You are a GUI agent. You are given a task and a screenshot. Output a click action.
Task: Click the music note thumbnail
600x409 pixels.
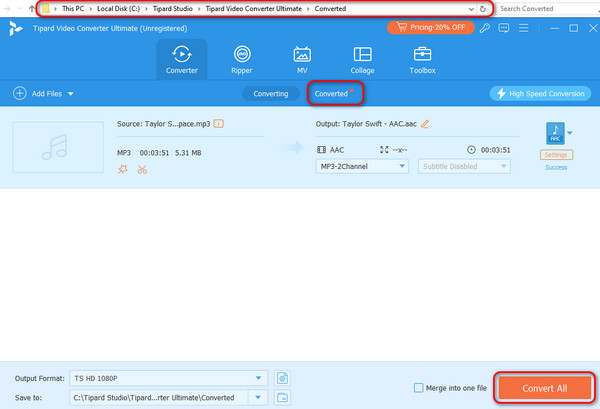pyautogui.click(x=58, y=147)
